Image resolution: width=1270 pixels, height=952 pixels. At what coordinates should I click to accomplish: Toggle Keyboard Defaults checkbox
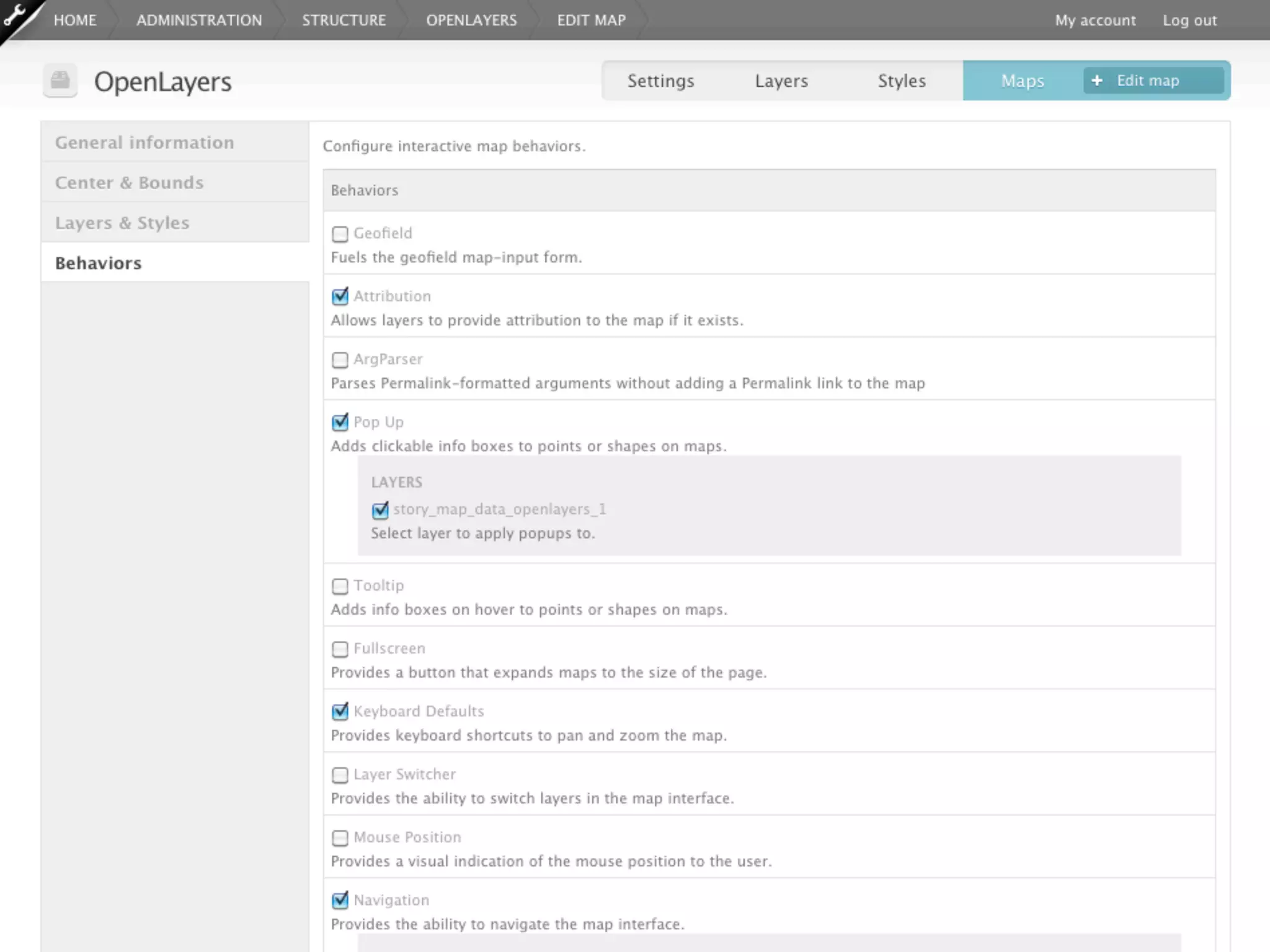pyautogui.click(x=340, y=712)
